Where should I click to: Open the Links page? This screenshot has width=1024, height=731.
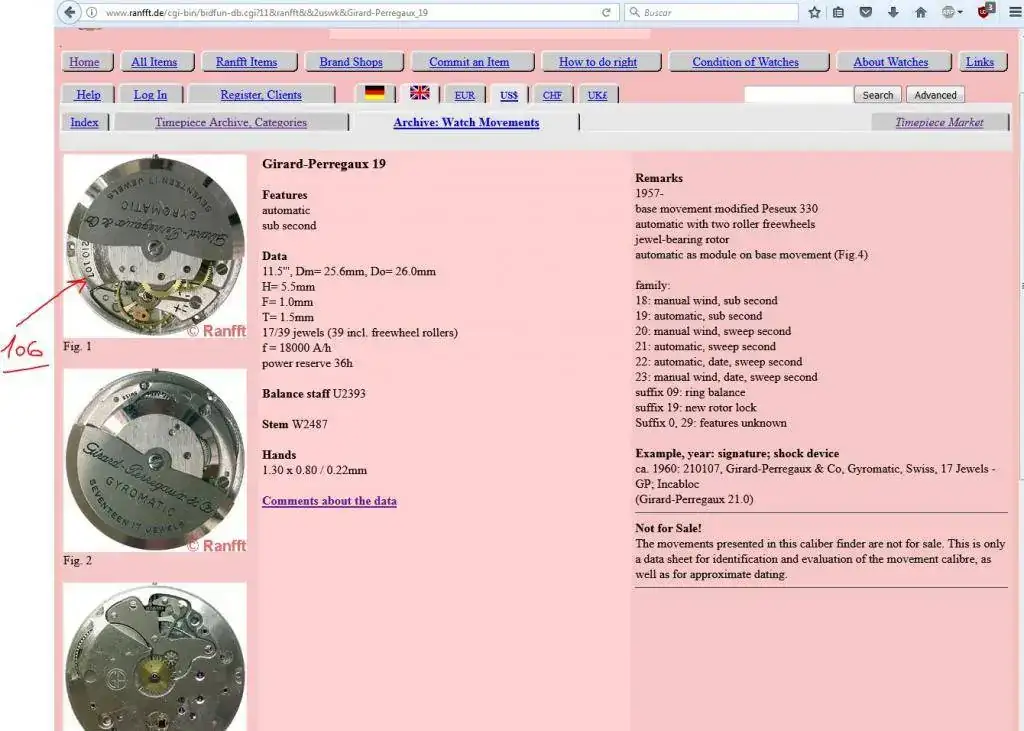(980, 62)
